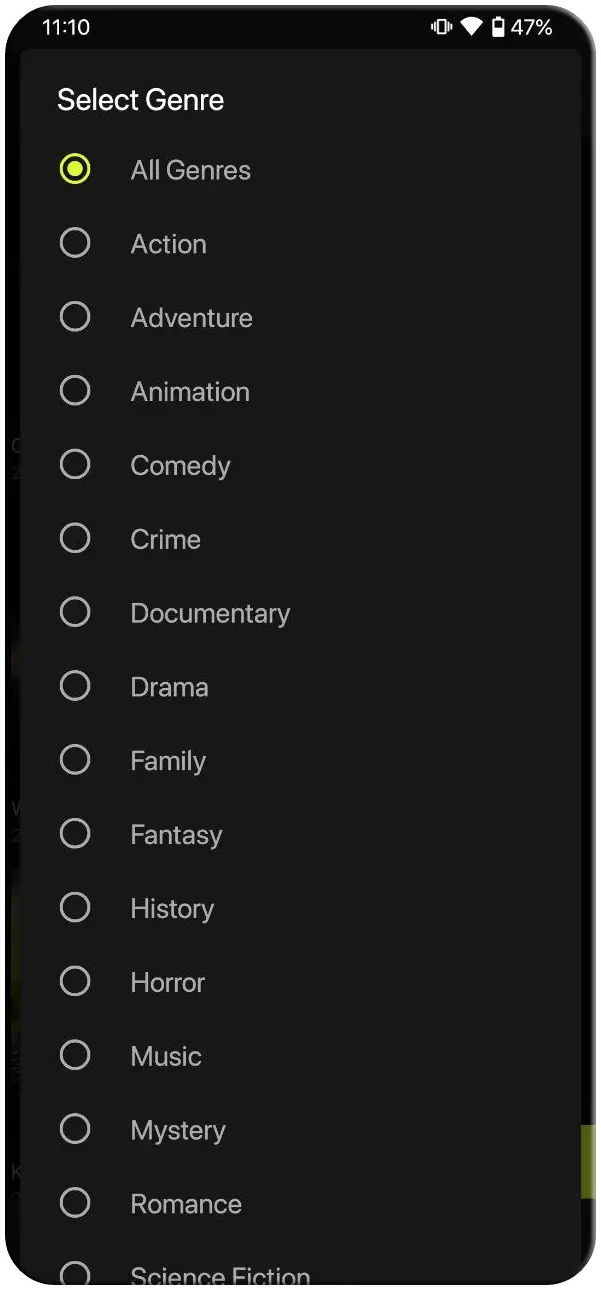Select the Music genre radio button
Image resolution: width=601 pixels, height=1290 pixels.
75,1056
